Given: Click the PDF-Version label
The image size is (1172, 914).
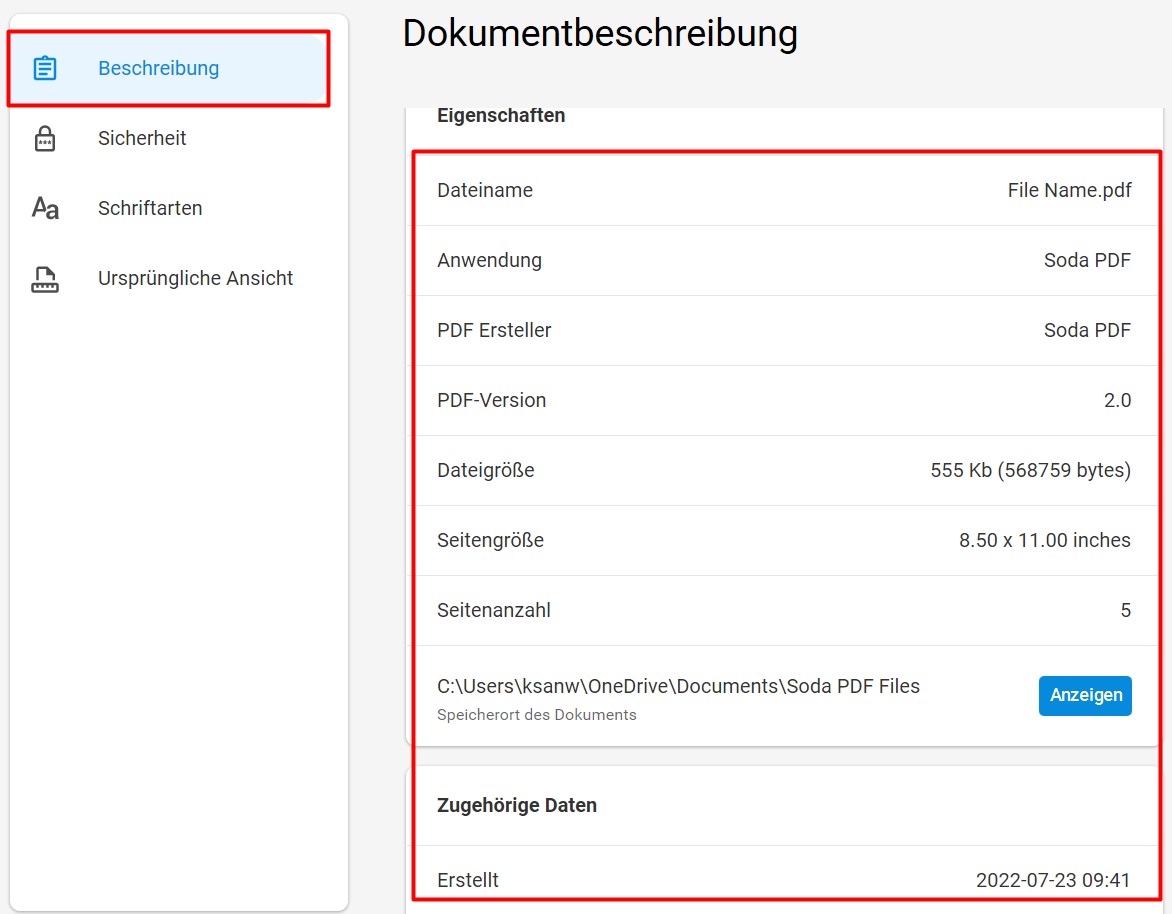Looking at the screenshot, I should click(x=492, y=400).
